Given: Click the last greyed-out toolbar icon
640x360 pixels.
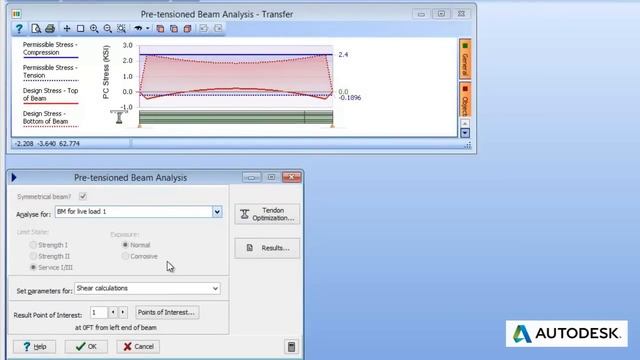Looking at the screenshot, I should pos(218,29).
